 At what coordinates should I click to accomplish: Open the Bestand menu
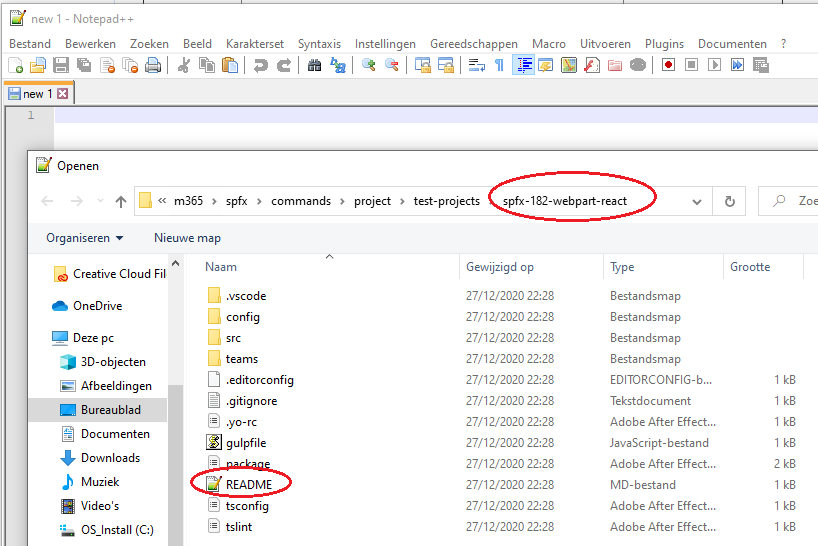(30, 44)
